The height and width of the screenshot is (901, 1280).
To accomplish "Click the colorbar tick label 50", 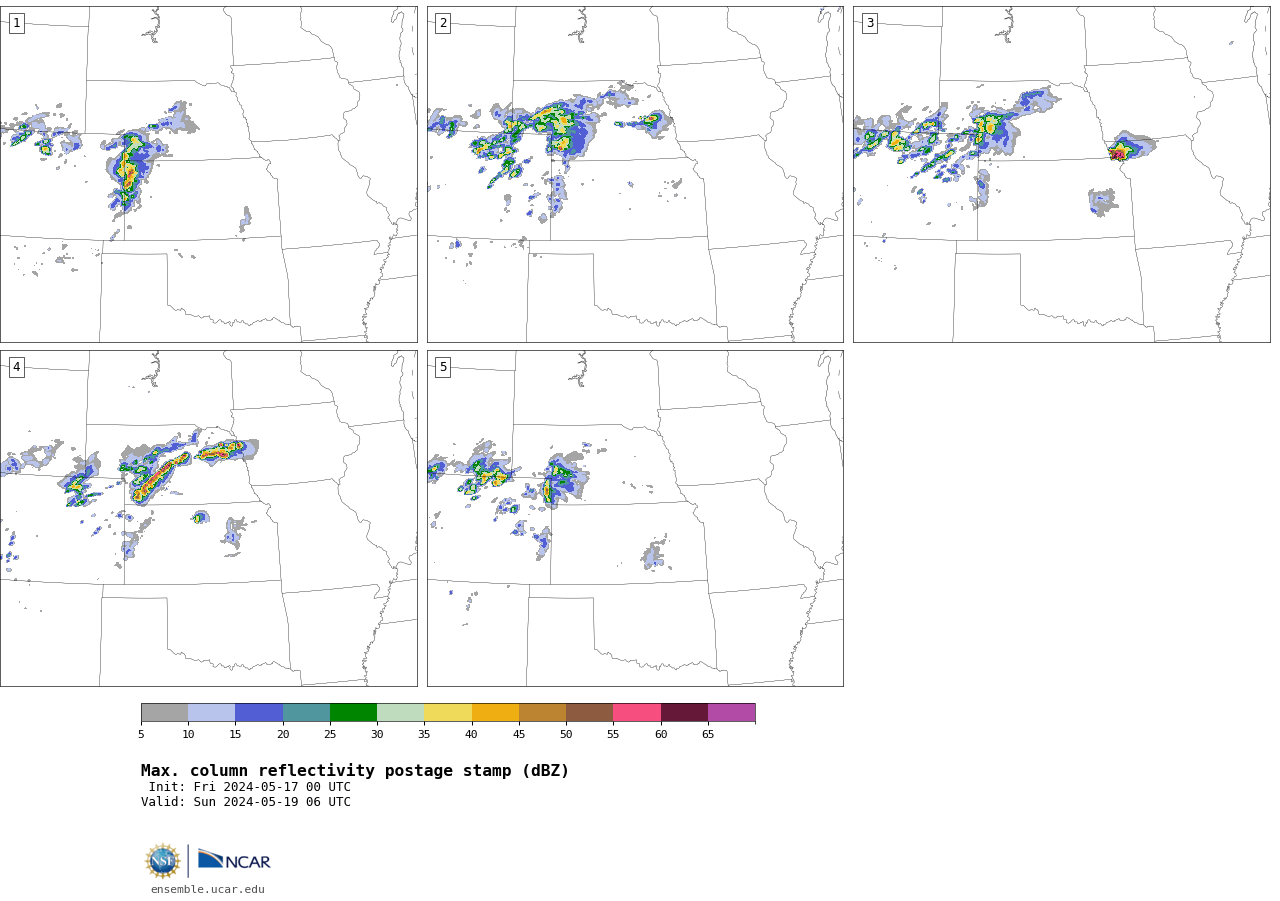I will click(x=566, y=734).
